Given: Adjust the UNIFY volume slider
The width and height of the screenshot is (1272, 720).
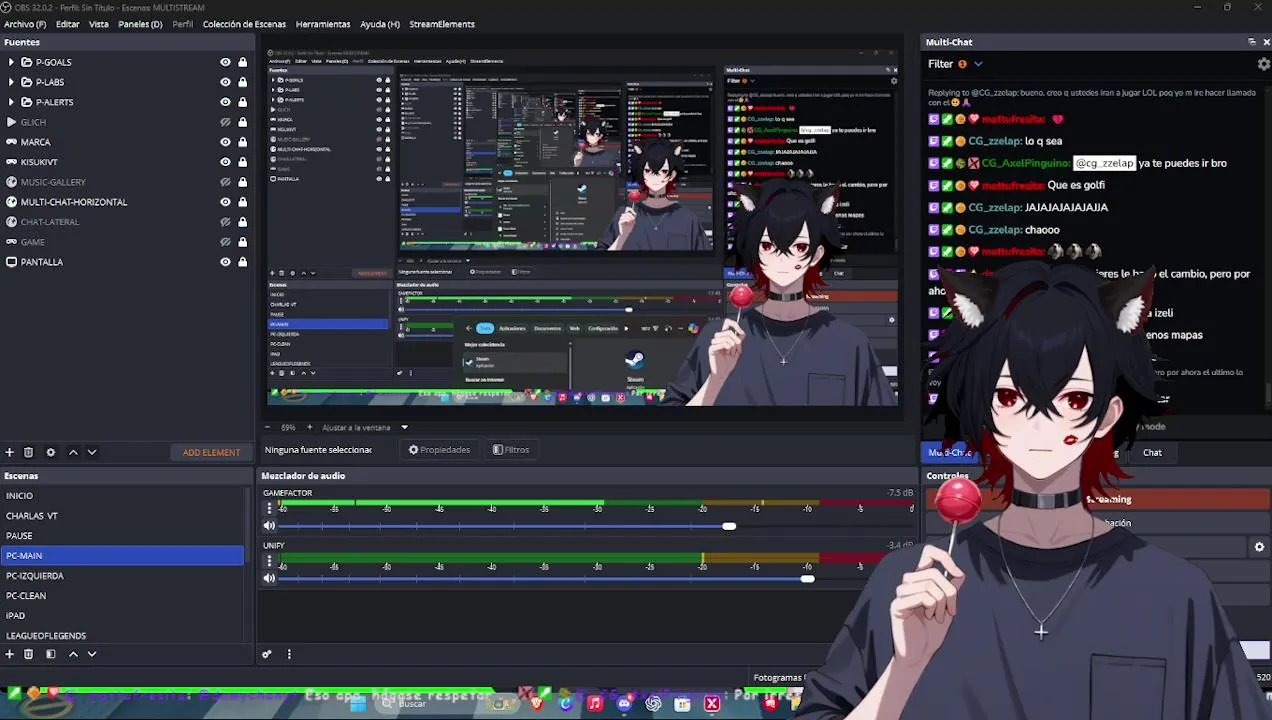Looking at the screenshot, I should tap(807, 578).
